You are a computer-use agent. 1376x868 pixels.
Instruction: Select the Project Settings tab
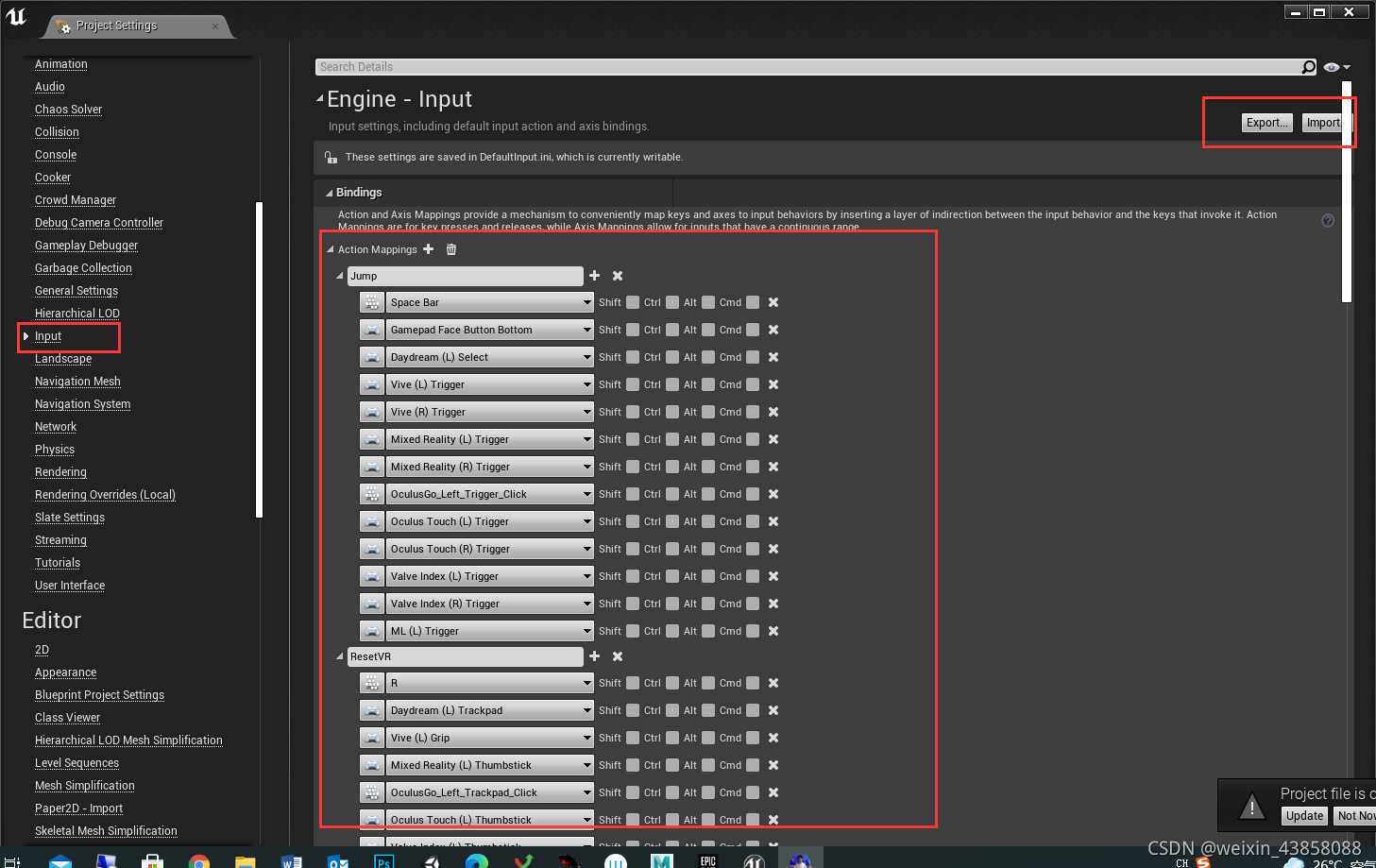[x=138, y=26]
